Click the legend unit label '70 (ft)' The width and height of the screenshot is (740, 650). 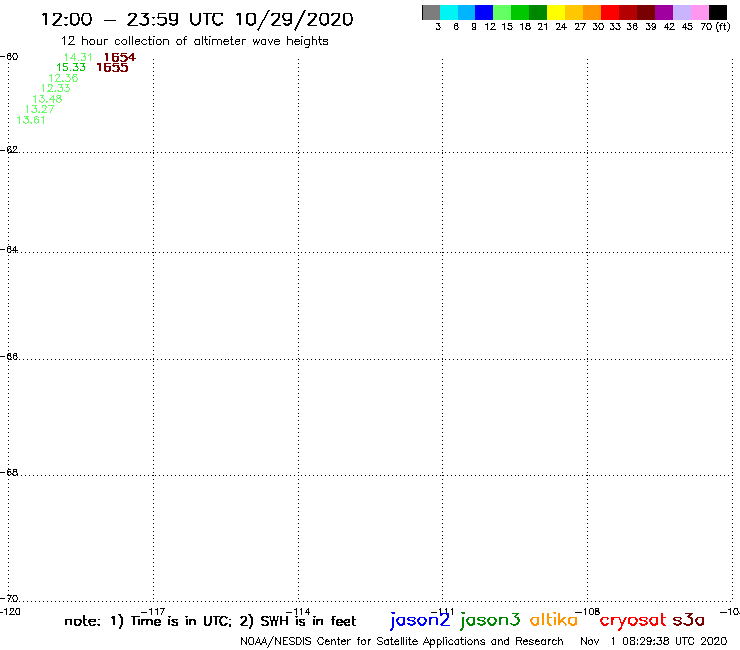coord(715,27)
